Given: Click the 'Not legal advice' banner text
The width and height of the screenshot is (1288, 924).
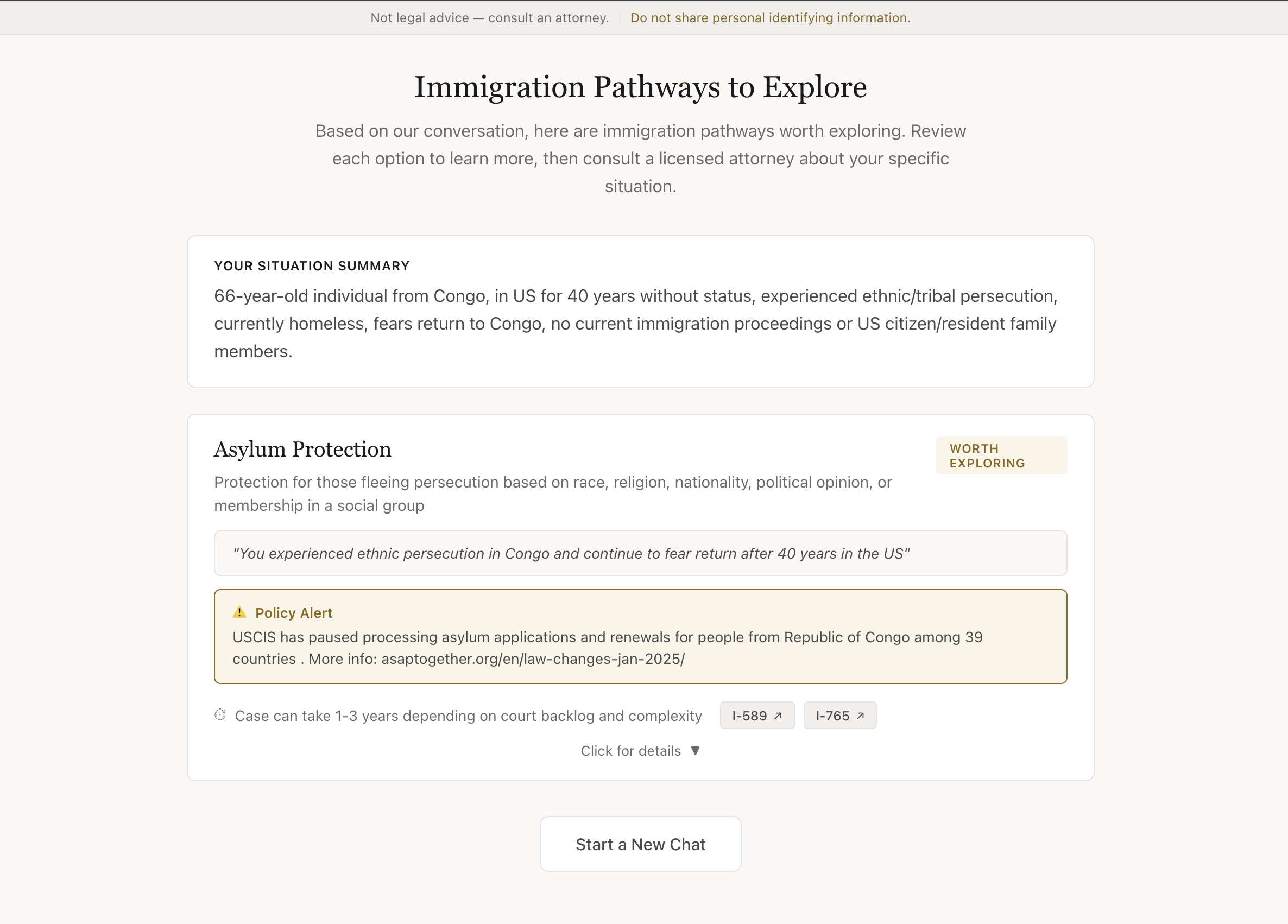Looking at the screenshot, I should [489, 17].
